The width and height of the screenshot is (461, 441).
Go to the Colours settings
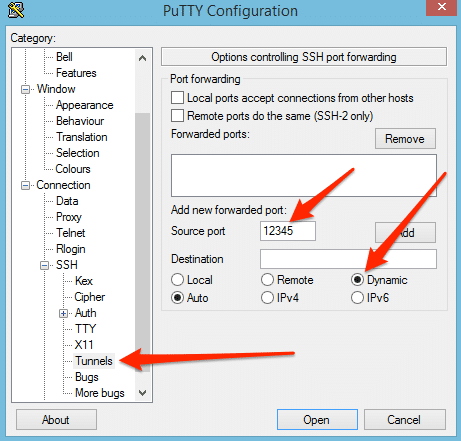[x=73, y=169]
